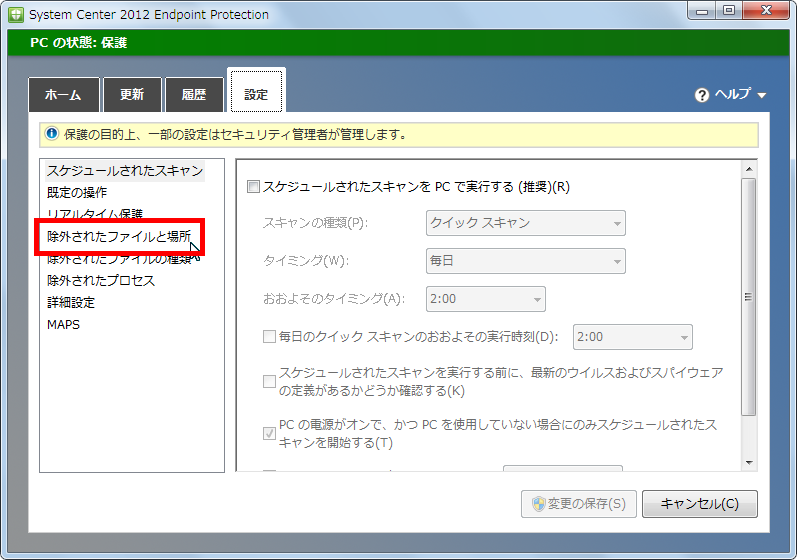Image resolution: width=797 pixels, height=560 pixels.
Task: Click the キャンセル(C) button
Action: point(699,504)
